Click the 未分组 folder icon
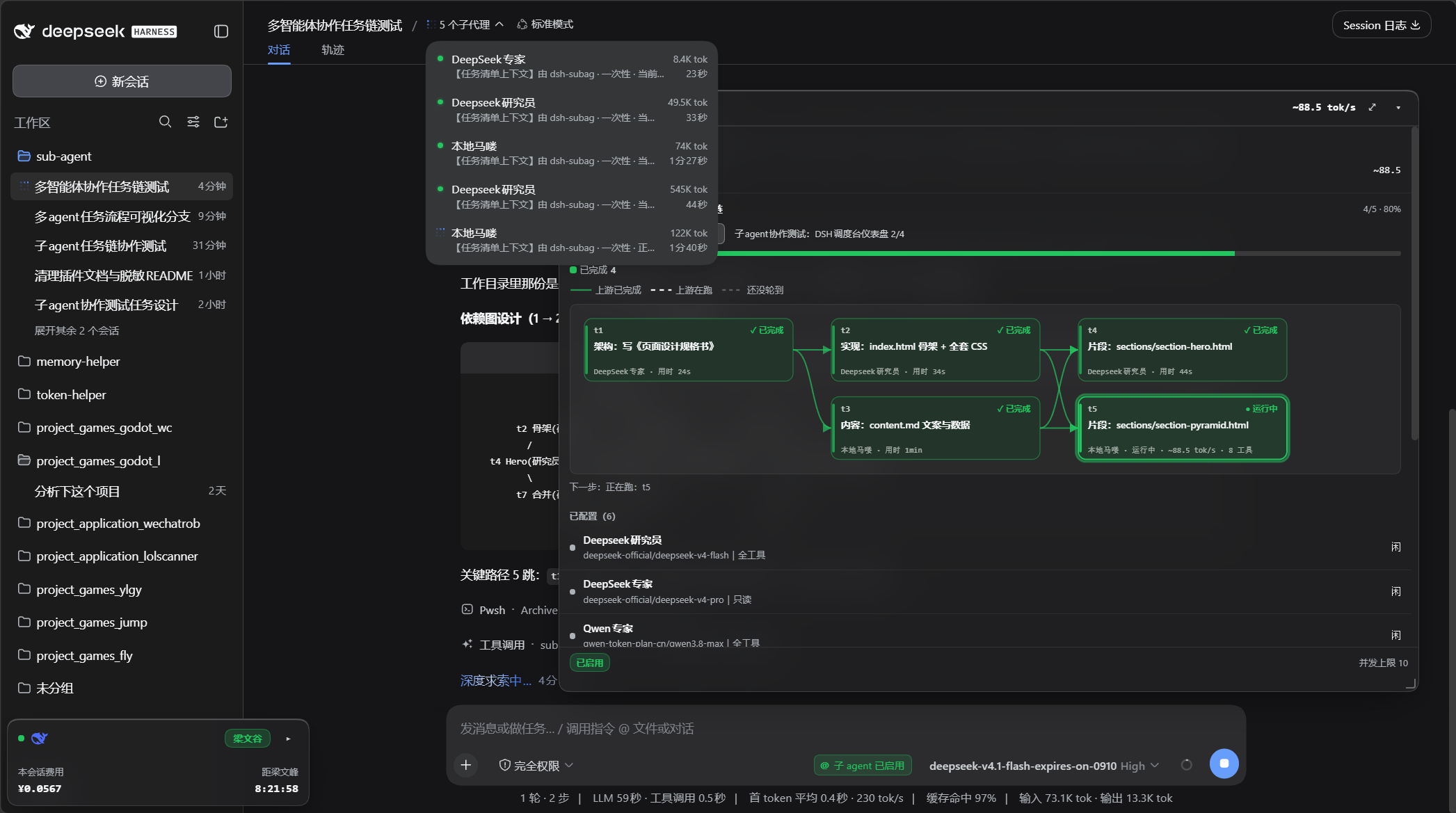 click(24, 688)
